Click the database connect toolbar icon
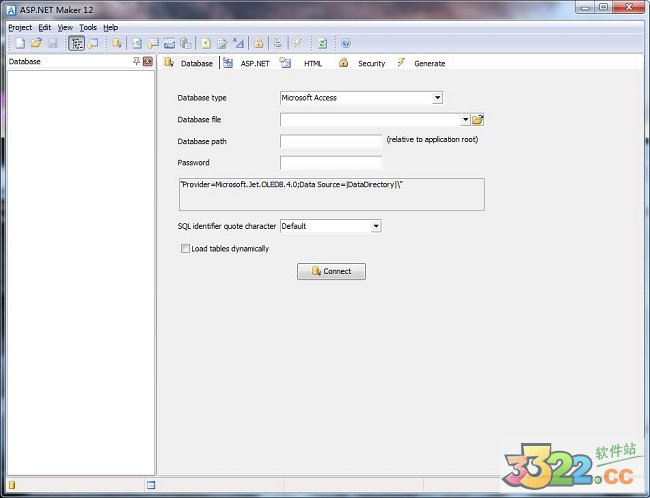Screen dimensions: 650x498 pyautogui.click(x=116, y=43)
